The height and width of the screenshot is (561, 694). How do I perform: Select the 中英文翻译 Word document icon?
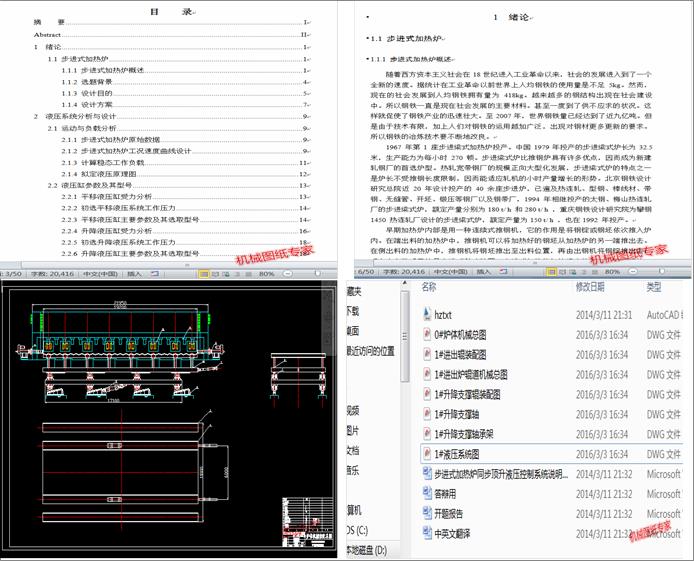click(x=427, y=533)
